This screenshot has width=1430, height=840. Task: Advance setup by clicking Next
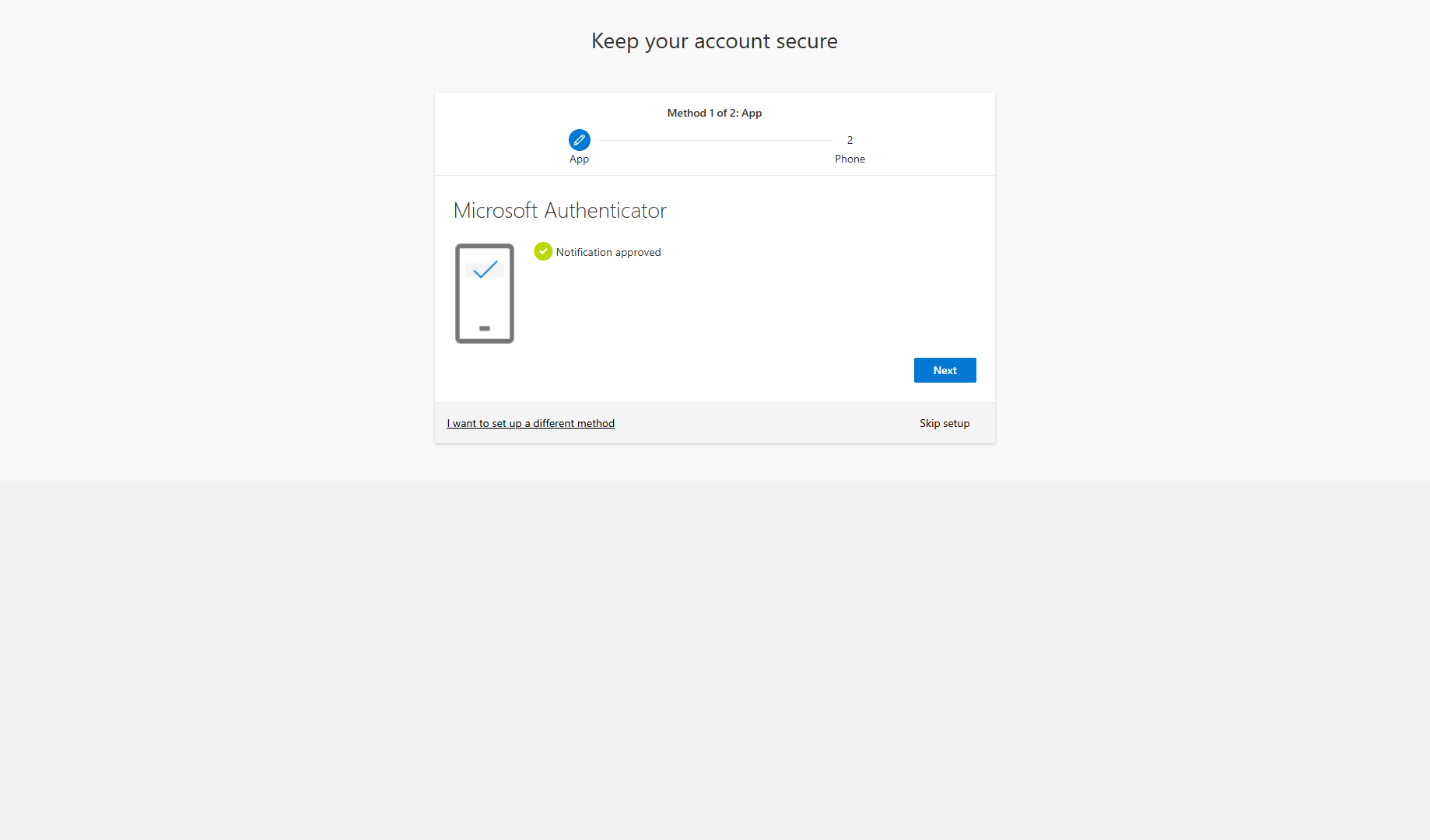(x=945, y=369)
